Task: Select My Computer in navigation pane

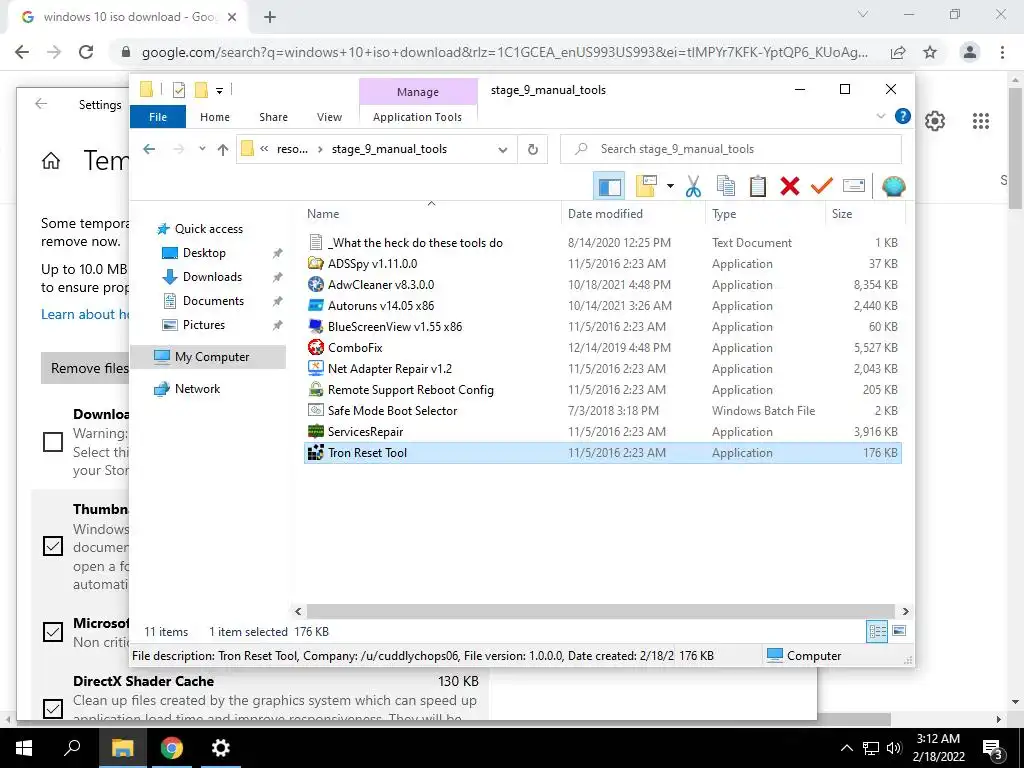Action: point(208,357)
